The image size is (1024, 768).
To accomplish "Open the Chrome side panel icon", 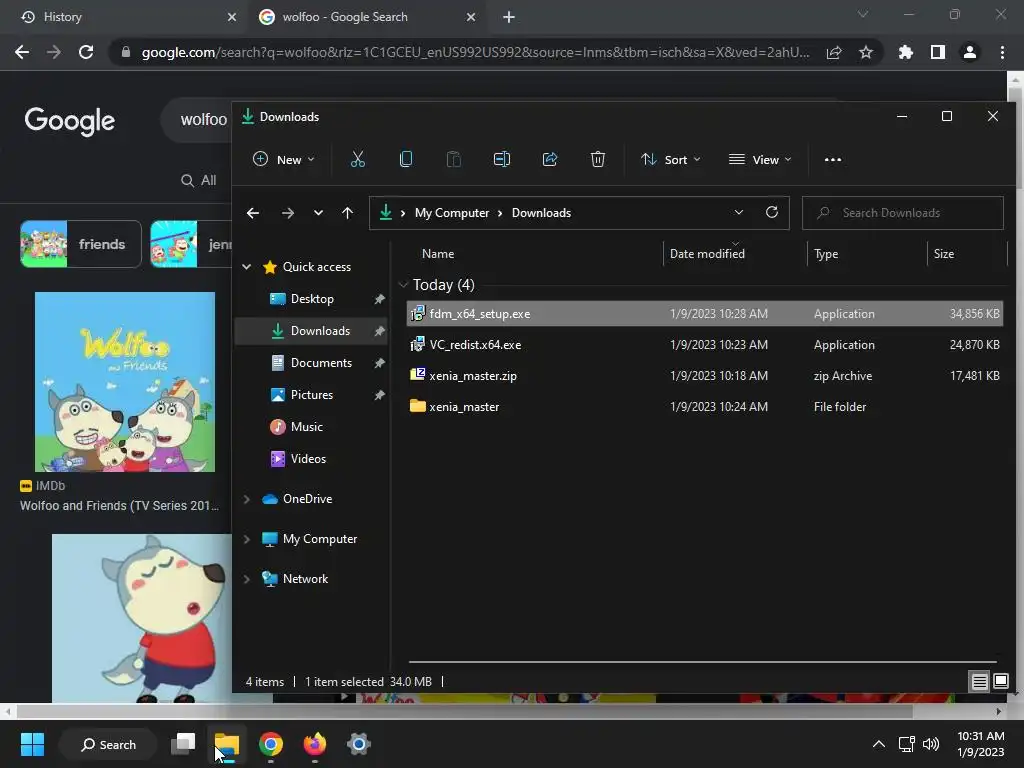I will pyautogui.click(x=938, y=52).
